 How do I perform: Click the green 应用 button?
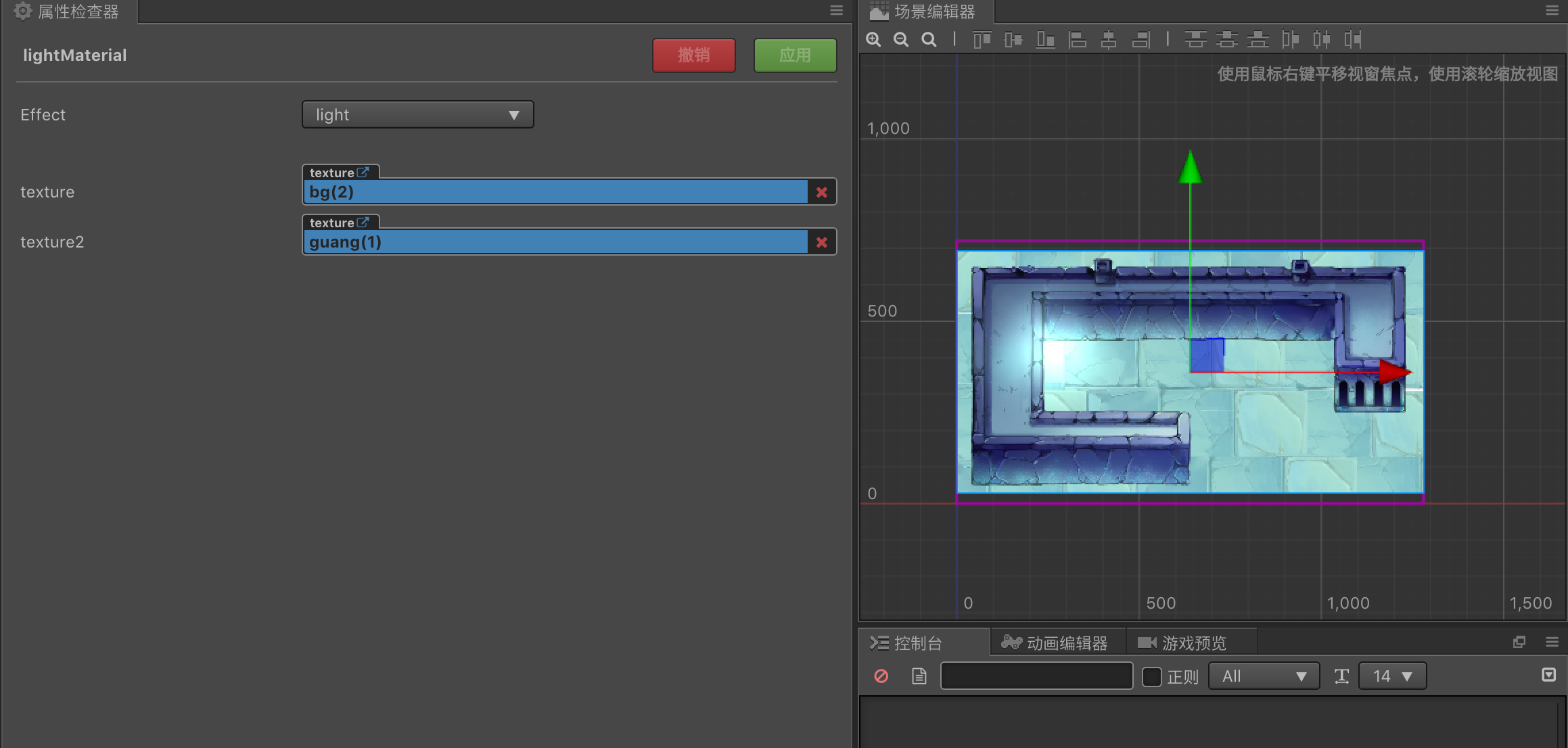pyautogui.click(x=795, y=55)
